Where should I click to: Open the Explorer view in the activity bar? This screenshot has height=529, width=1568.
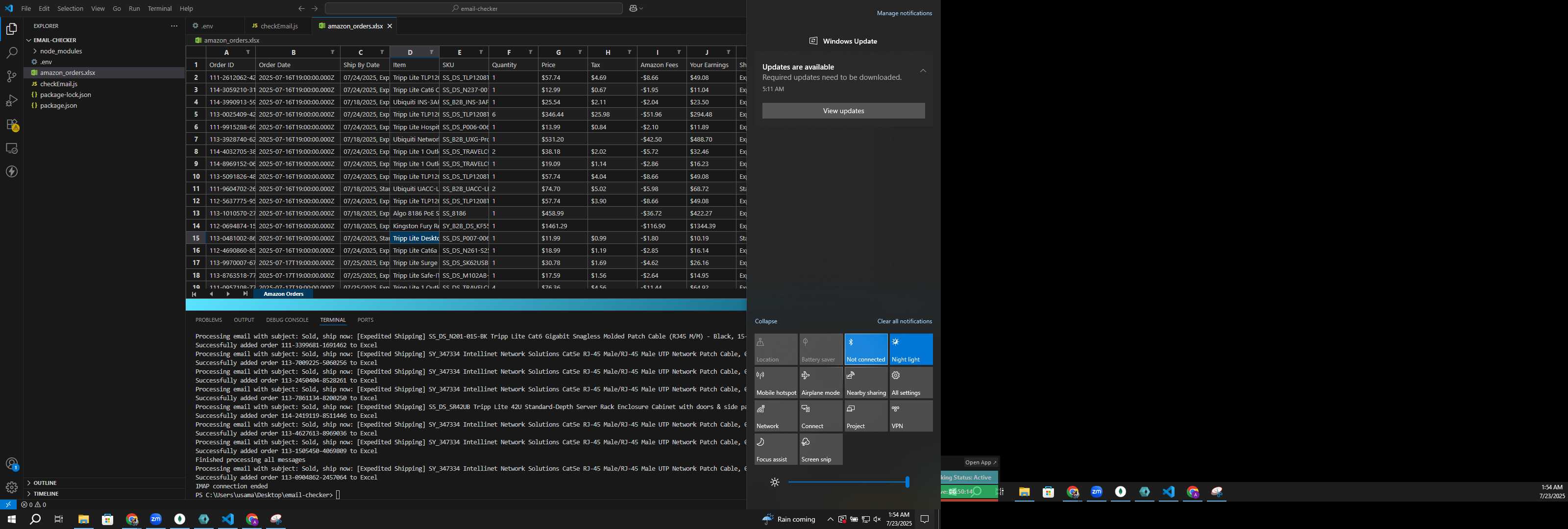12,29
